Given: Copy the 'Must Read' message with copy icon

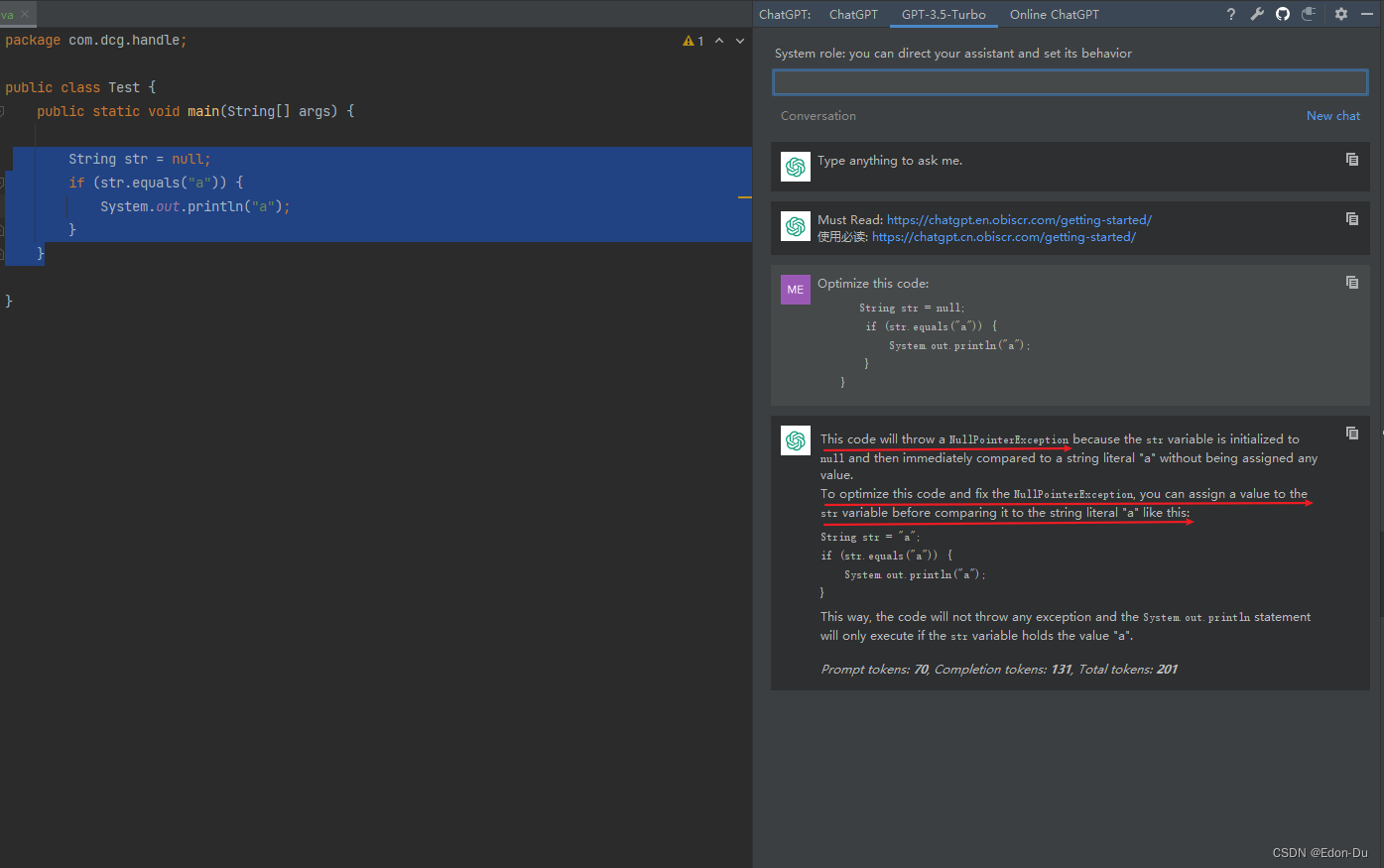Looking at the screenshot, I should 1352,218.
